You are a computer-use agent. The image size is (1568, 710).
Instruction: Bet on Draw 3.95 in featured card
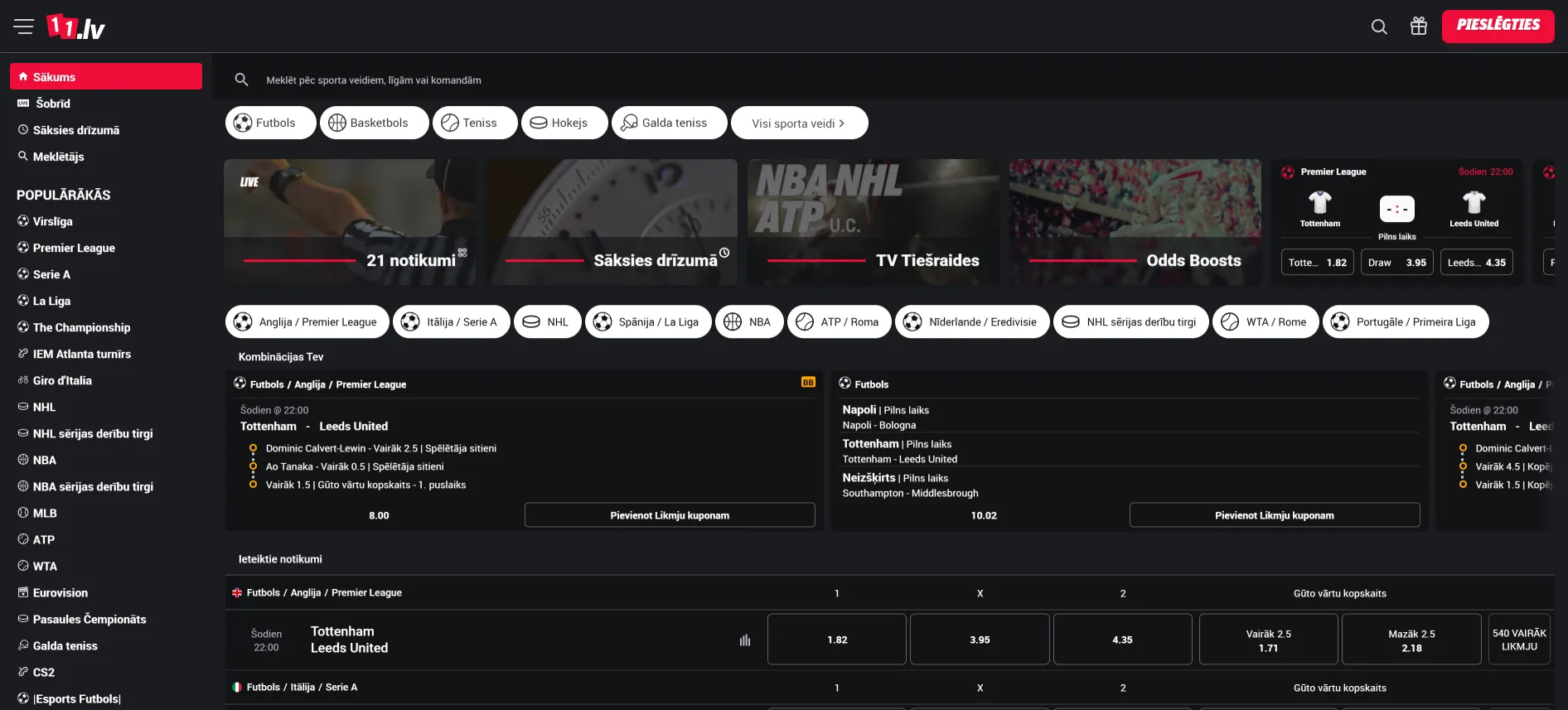pyautogui.click(x=1397, y=263)
